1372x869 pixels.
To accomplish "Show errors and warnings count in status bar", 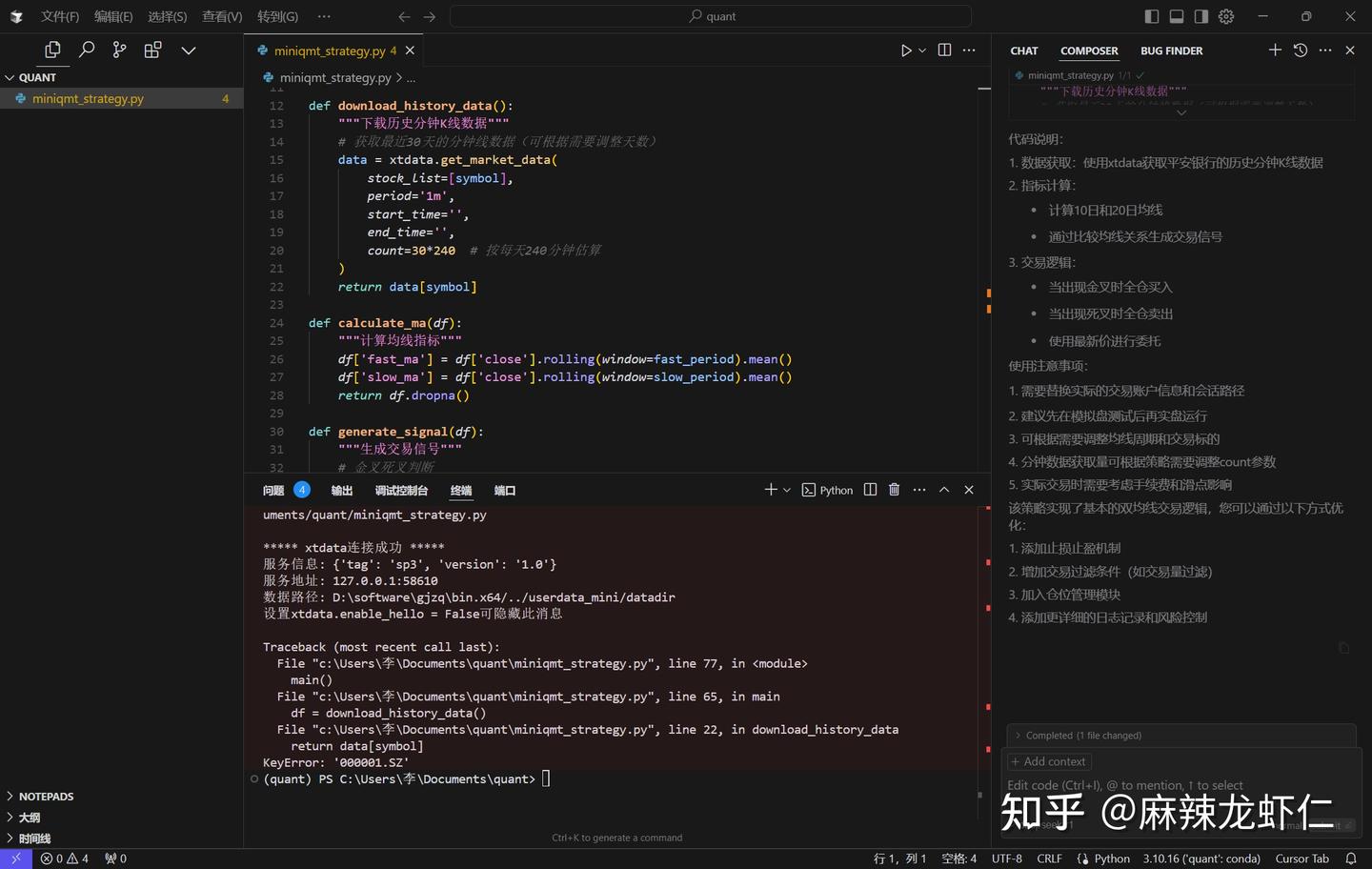I will coord(65,859).
